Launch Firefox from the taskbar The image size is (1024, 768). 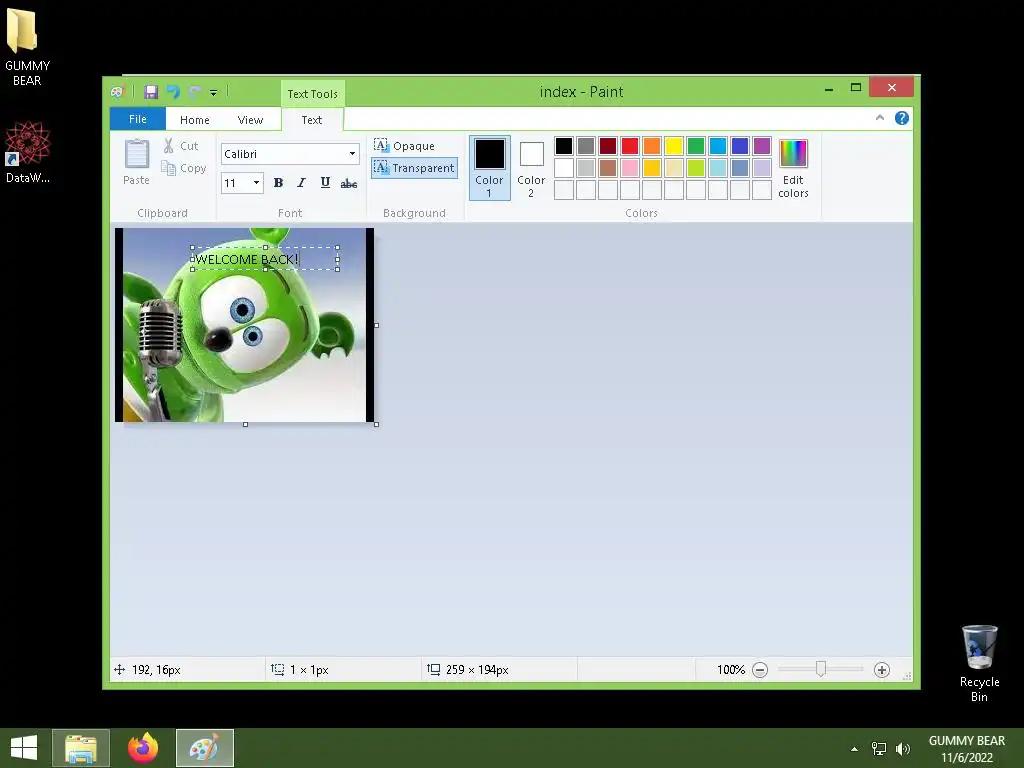click(143, 748)
